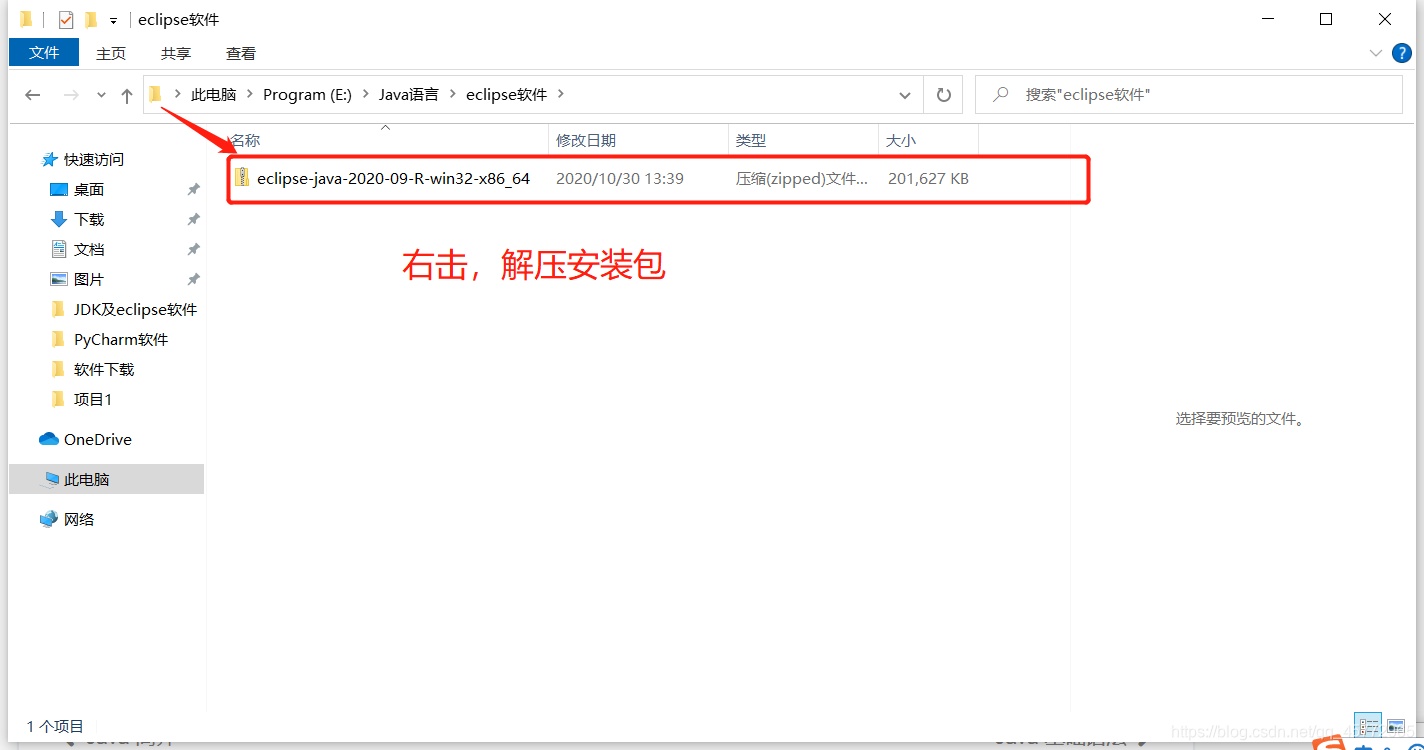
Task: Open 软件下载 folder in sidebar
Action: [x=104, y=370]
